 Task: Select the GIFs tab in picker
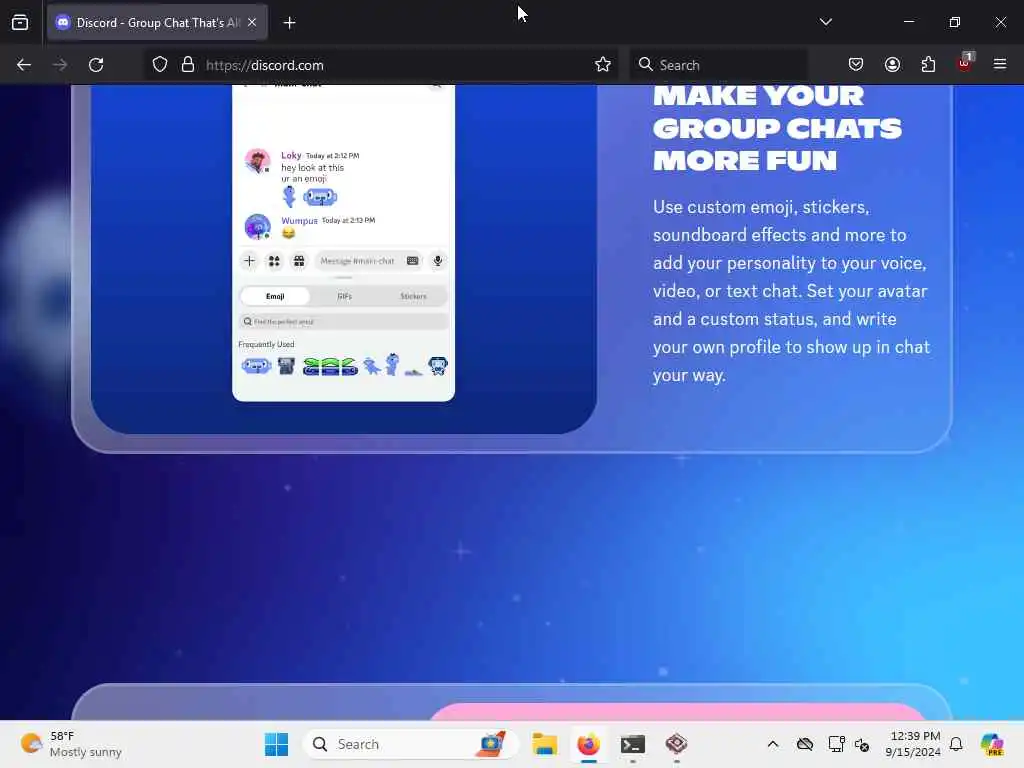344,296
